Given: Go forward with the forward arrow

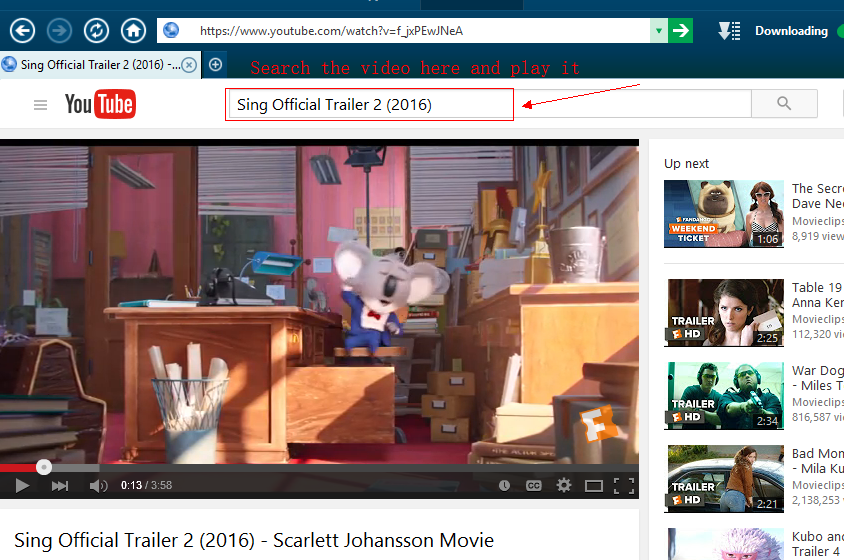Looking at the screenshot, I should 59,31.
